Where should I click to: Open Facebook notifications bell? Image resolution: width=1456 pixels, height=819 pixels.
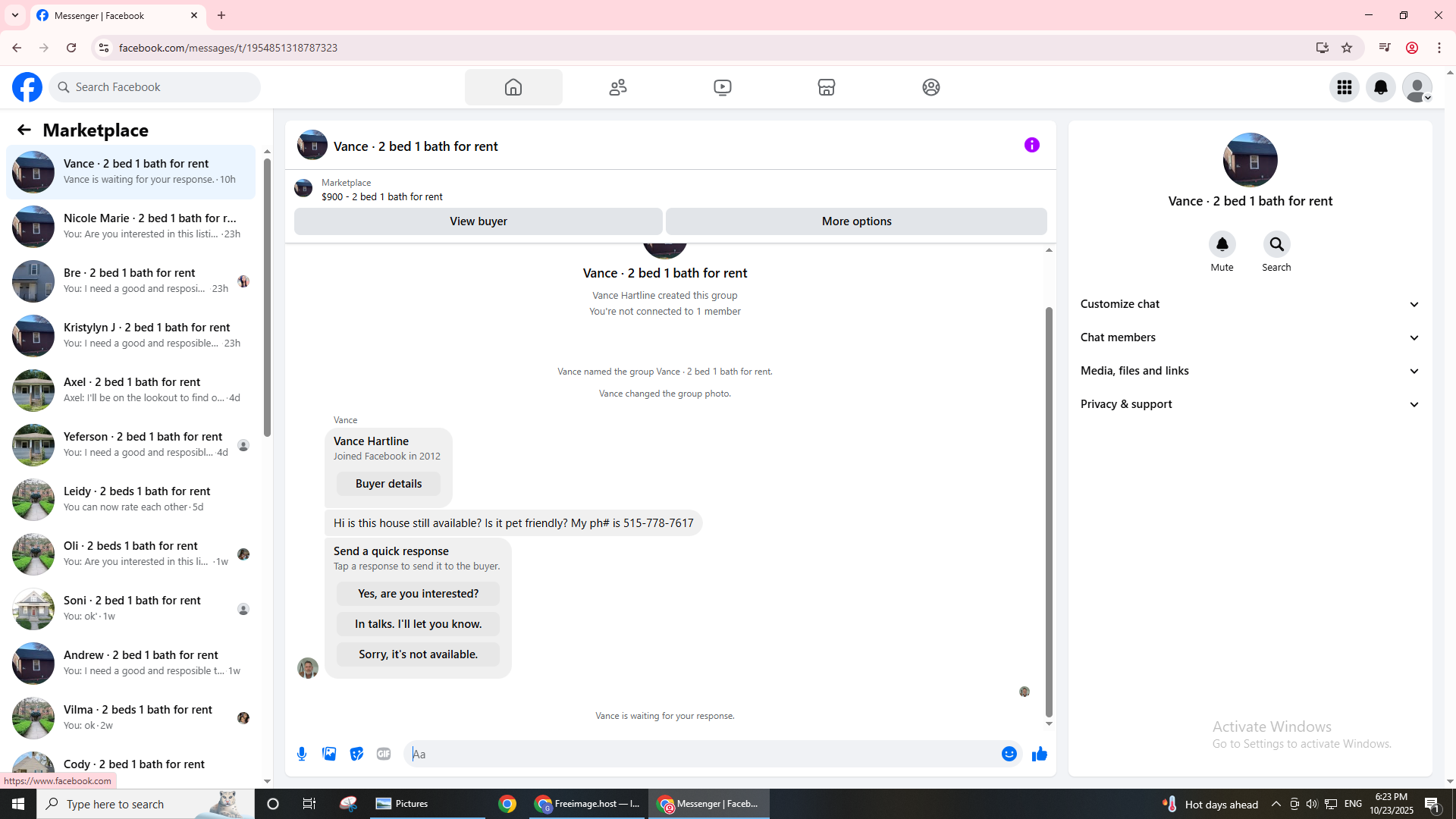coord(1380,87)
